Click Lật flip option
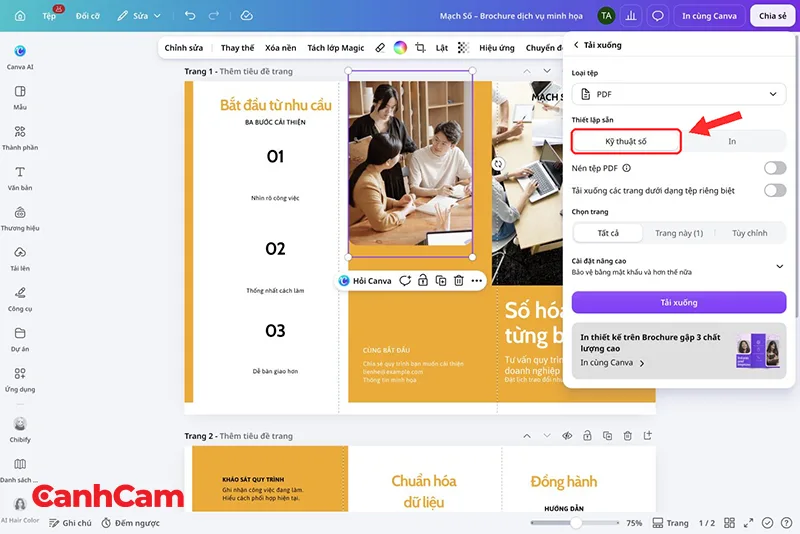 pyautogui.click(x=442, y=47)
